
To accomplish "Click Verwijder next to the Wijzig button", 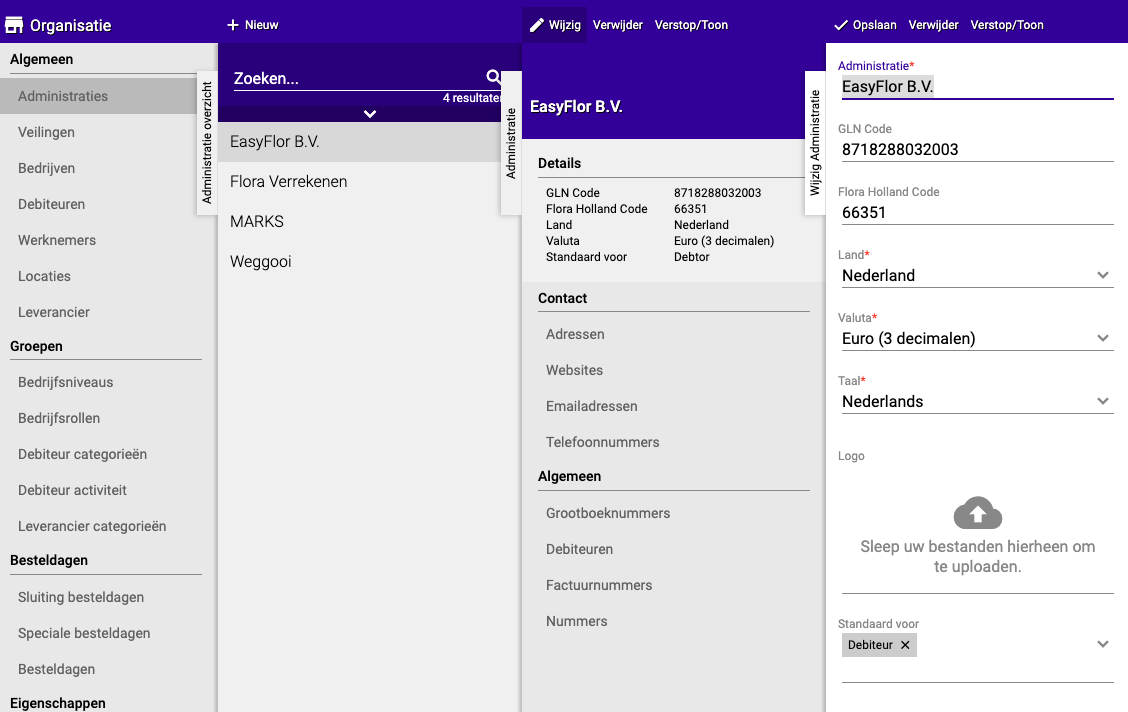I will tap(618, 25).
